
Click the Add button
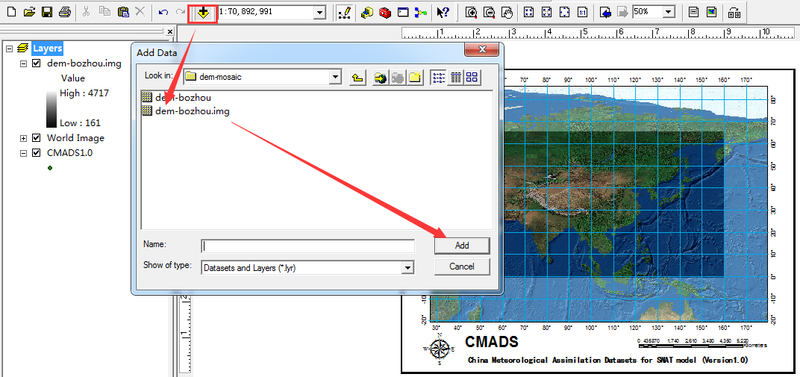pos(462,245)
